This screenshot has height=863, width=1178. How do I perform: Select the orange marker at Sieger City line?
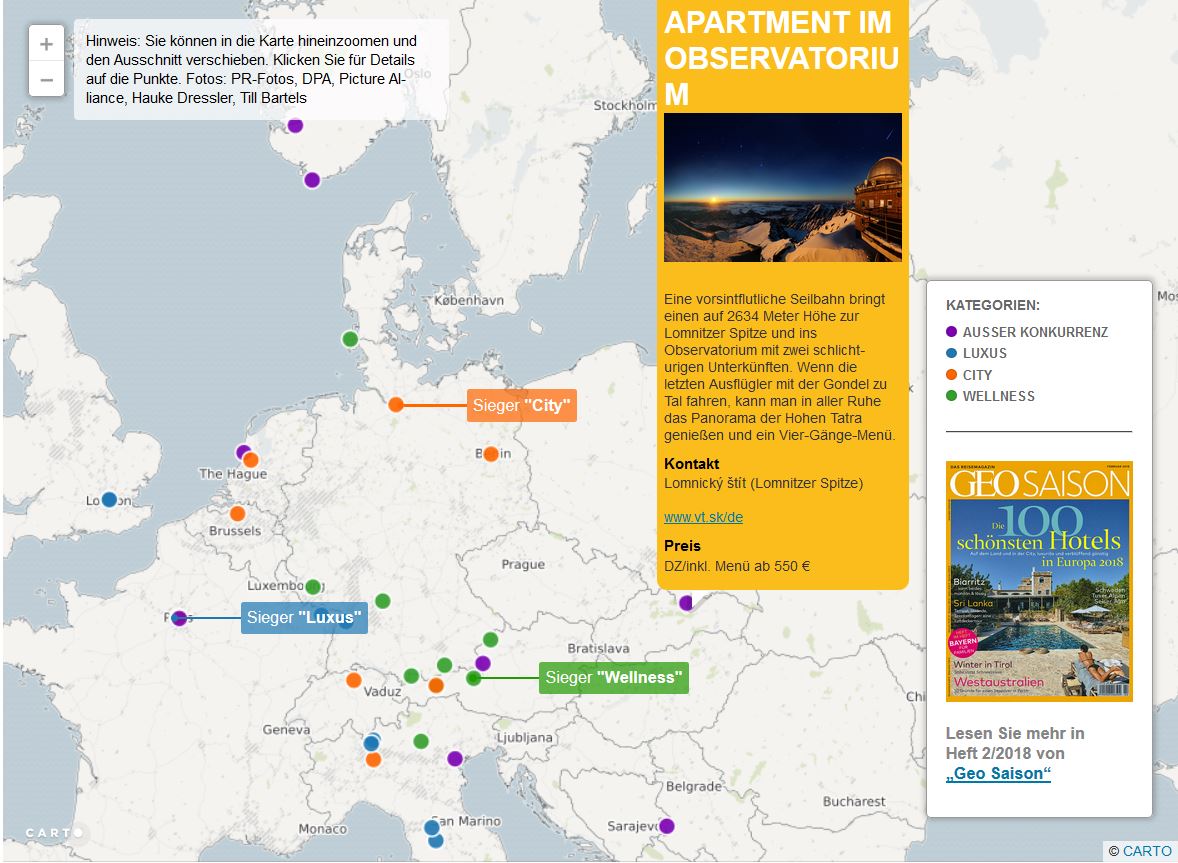(x=396, y=405)
